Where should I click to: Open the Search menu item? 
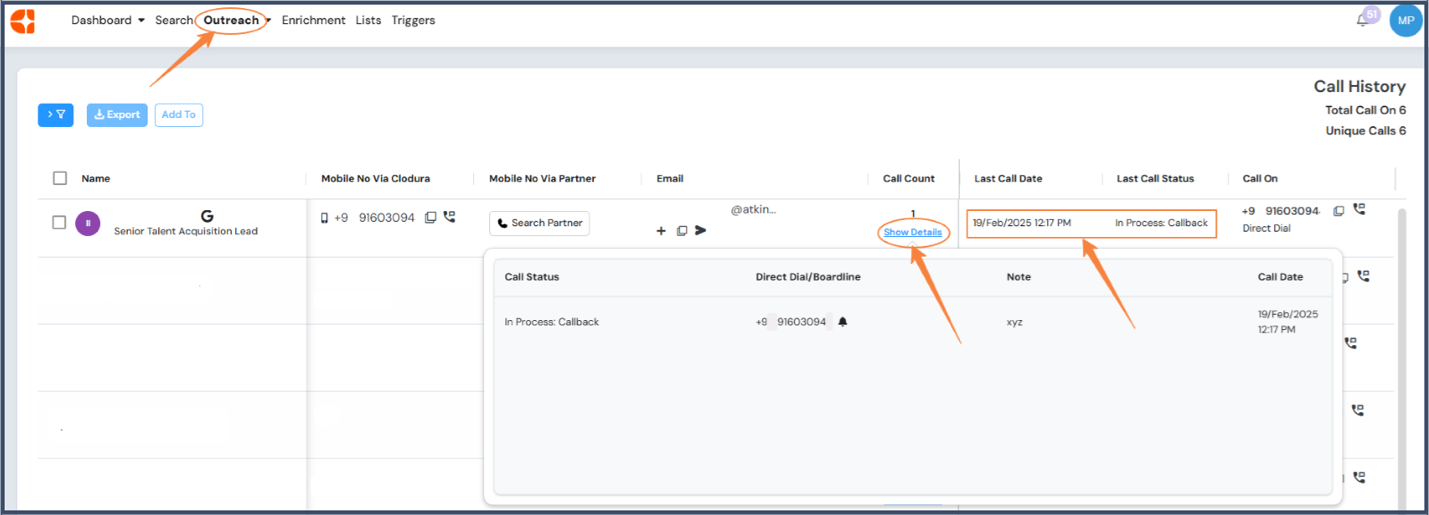[x=173, y=20]
